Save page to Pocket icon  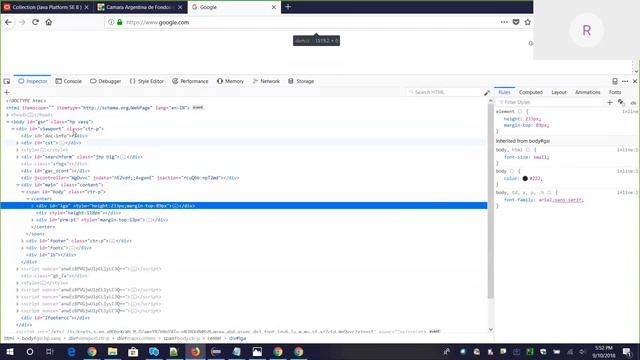point(516,22)
